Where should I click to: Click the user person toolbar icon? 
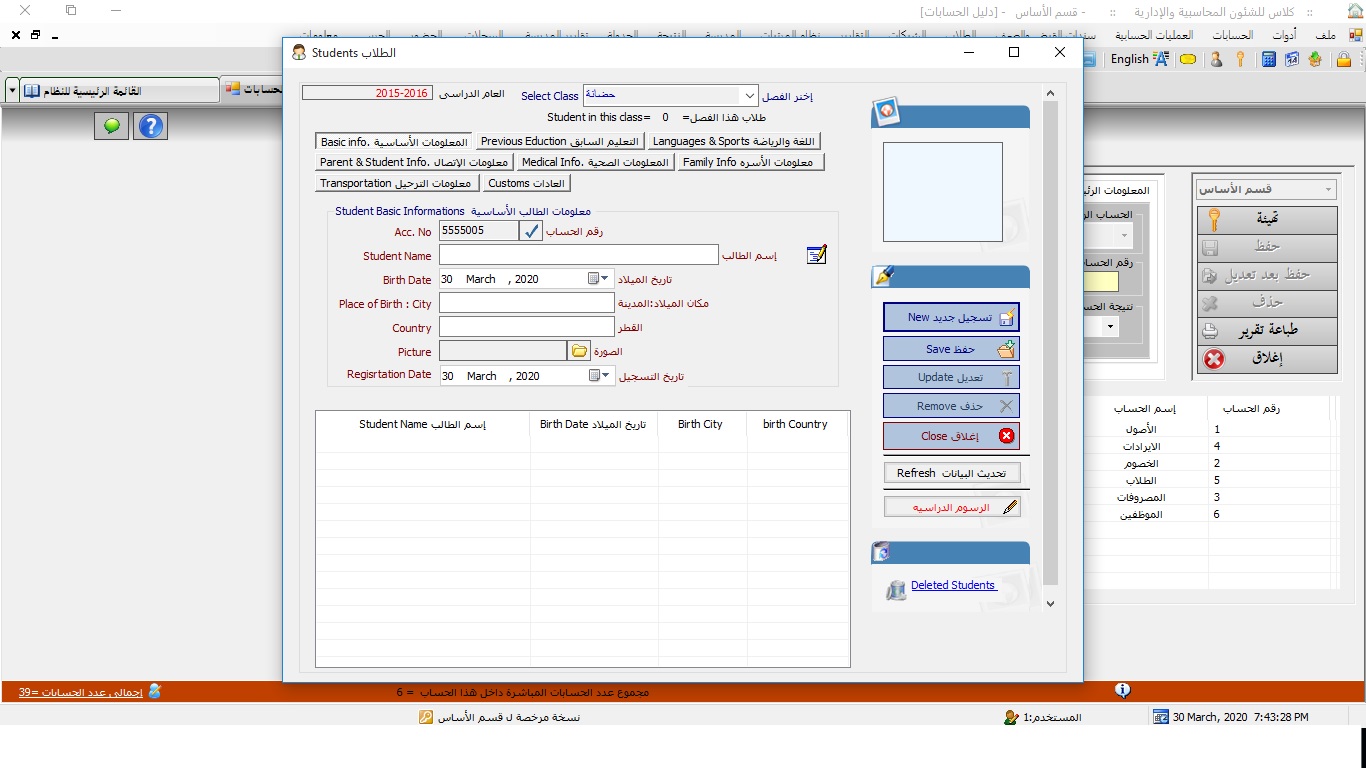tap(1216, 59)
